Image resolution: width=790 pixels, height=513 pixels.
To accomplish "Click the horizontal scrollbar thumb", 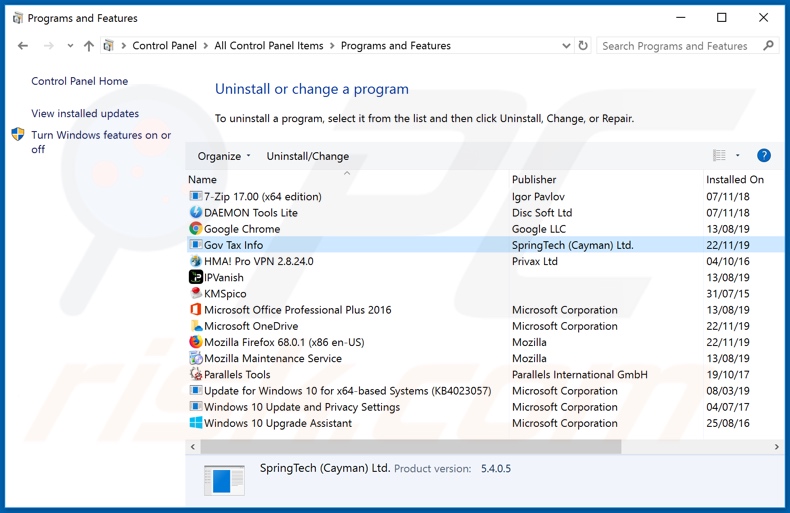I will (x=411, y=446).
